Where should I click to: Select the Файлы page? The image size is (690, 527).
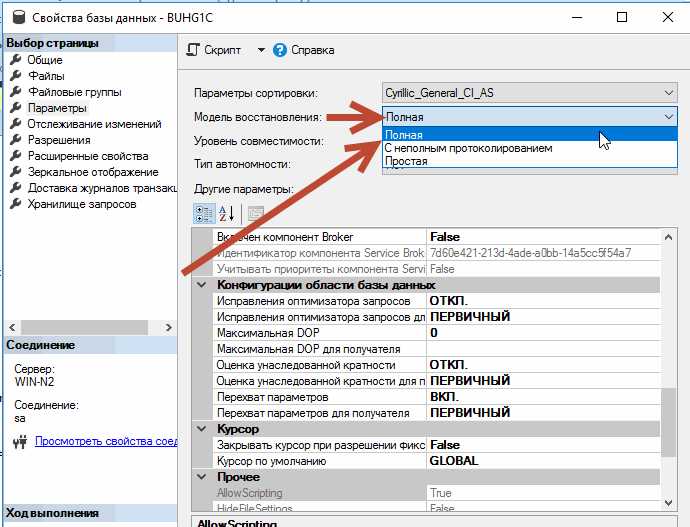coord(46,76)
